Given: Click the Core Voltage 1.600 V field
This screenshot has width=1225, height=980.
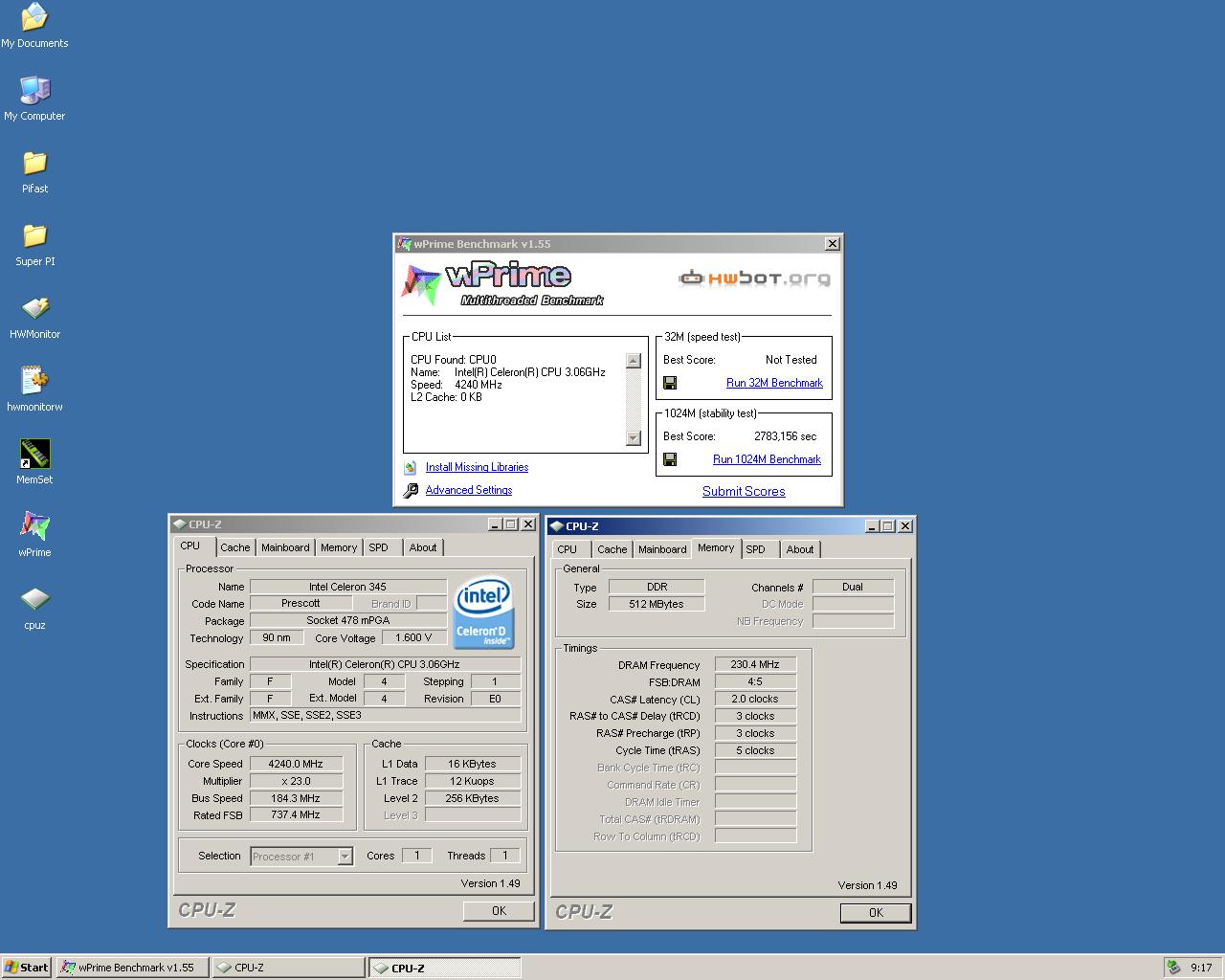Looking at the screenshot, I should pyautogui.click(x=413, y=637).
